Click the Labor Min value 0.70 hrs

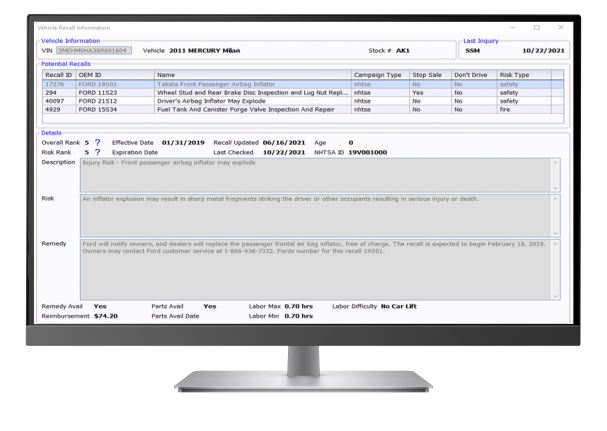(298, 316)
